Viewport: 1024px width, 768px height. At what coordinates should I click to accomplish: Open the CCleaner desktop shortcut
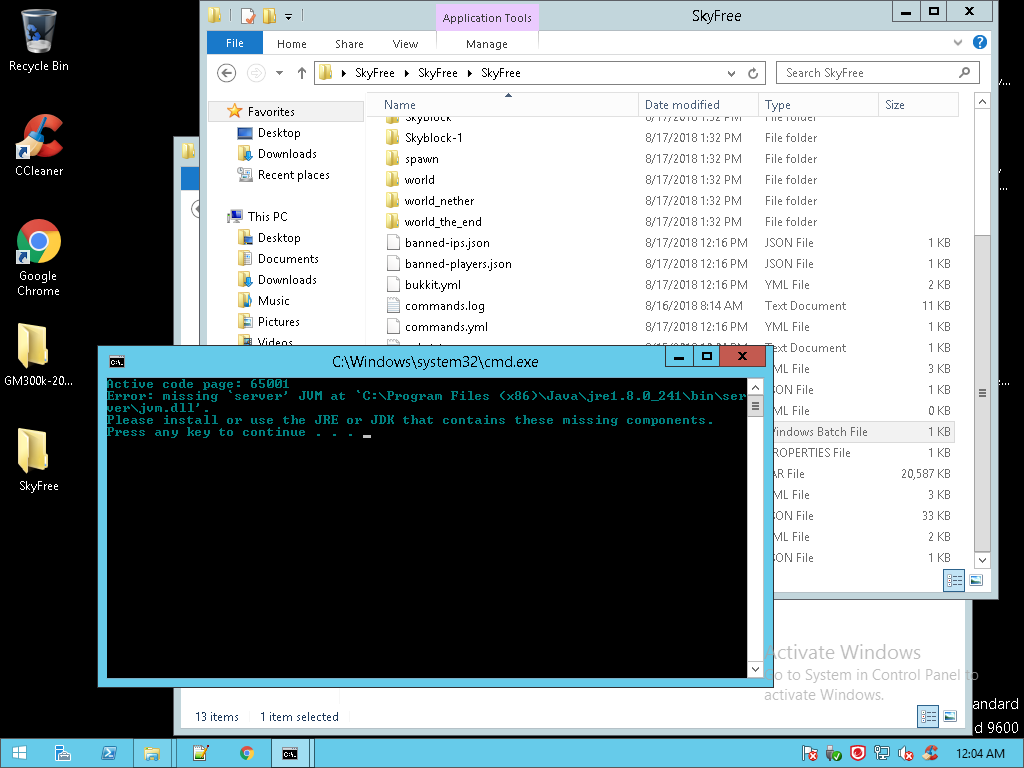click(38, 140)
